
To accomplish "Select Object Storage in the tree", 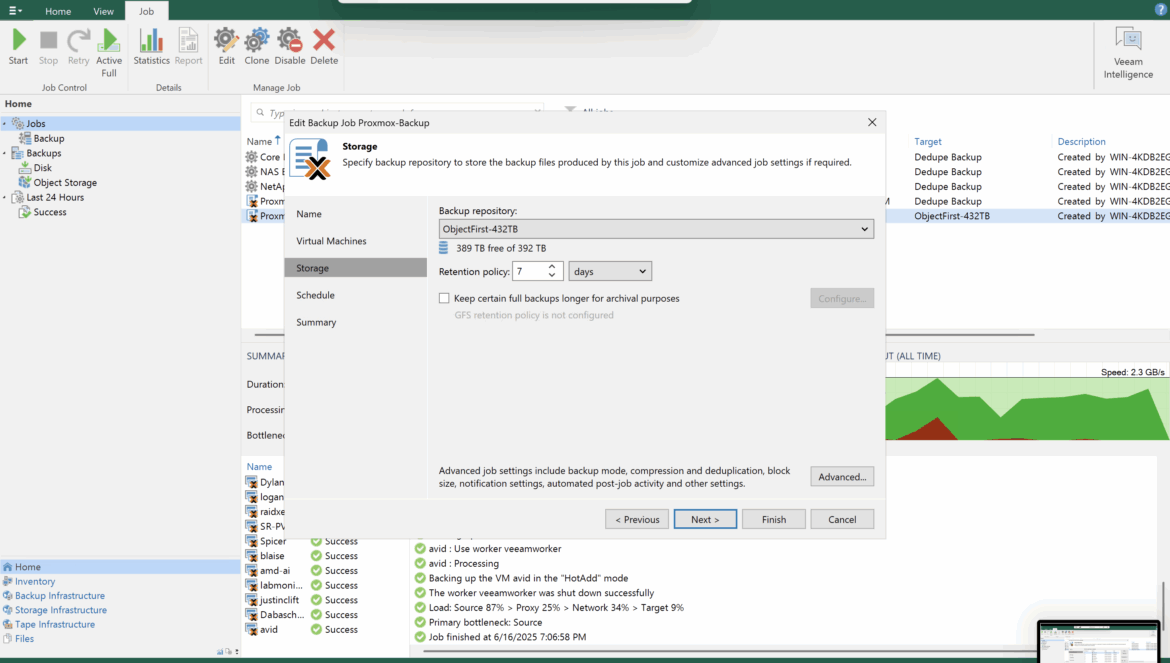I will [x=65, y=183].
